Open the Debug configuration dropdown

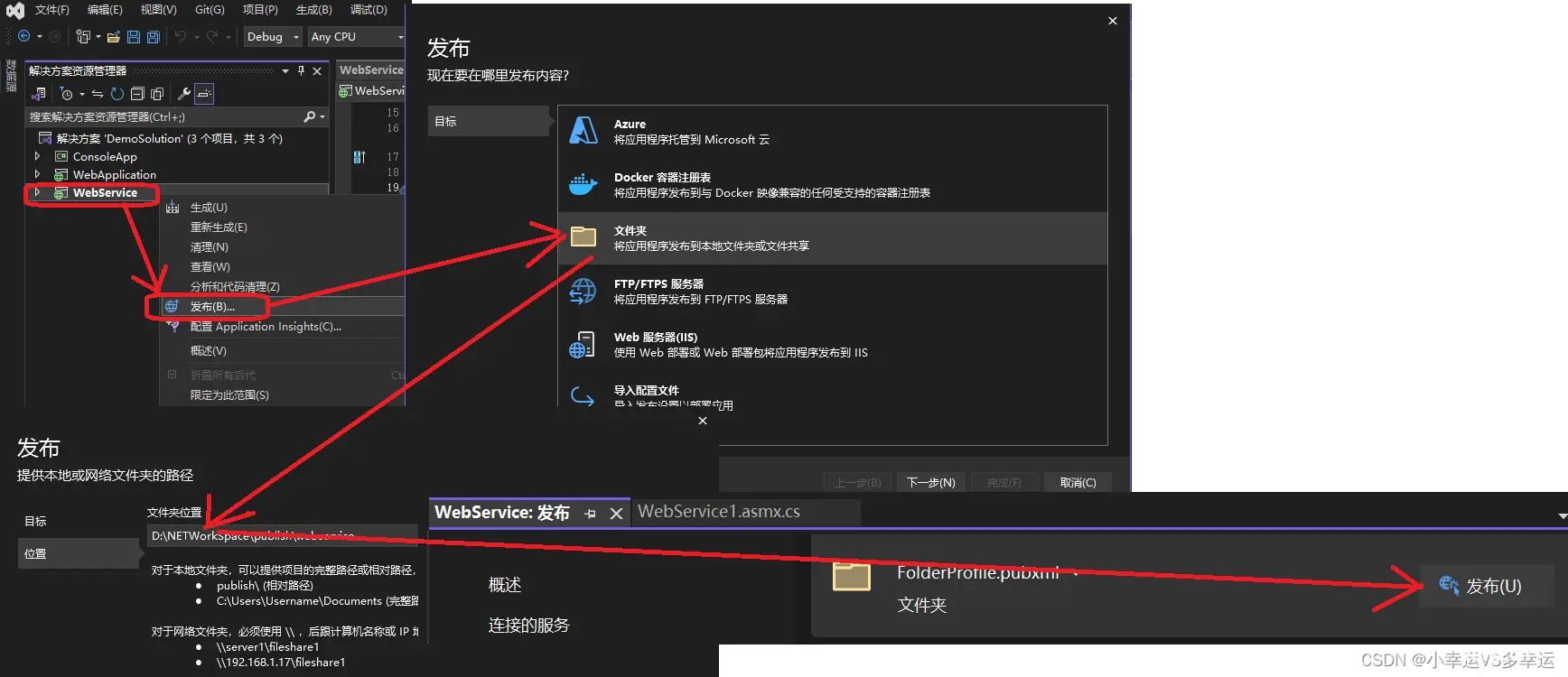(273, 37)
